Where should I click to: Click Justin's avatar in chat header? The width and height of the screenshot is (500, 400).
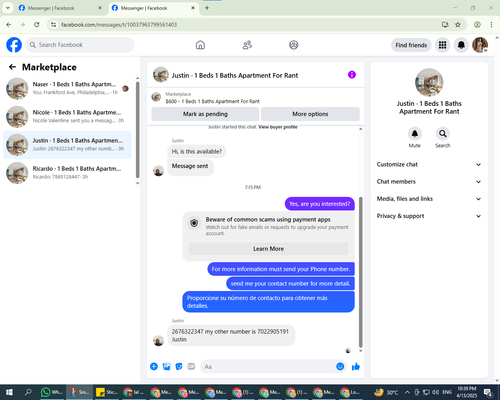(161, 75)
